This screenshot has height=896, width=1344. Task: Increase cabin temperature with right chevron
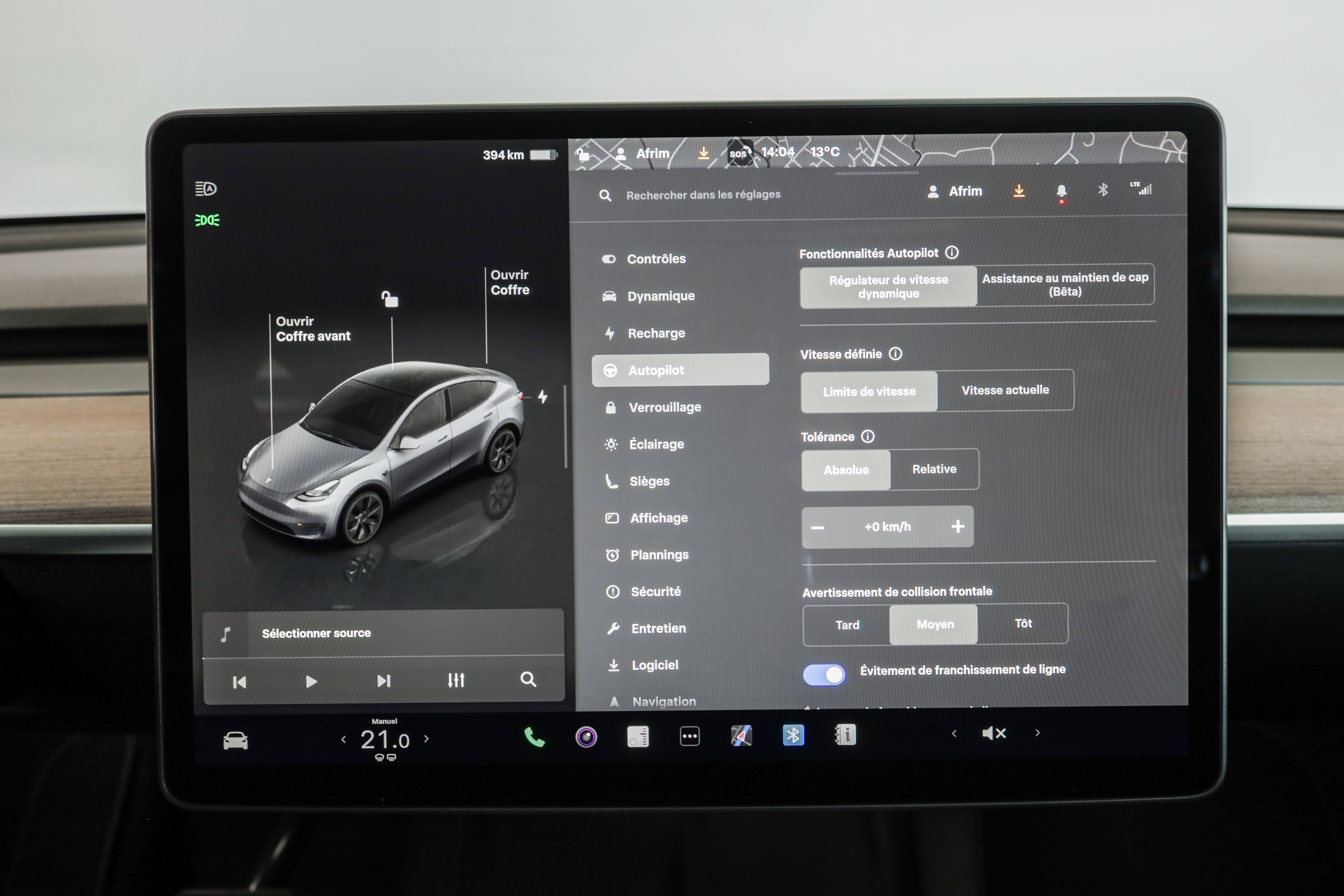426,738
